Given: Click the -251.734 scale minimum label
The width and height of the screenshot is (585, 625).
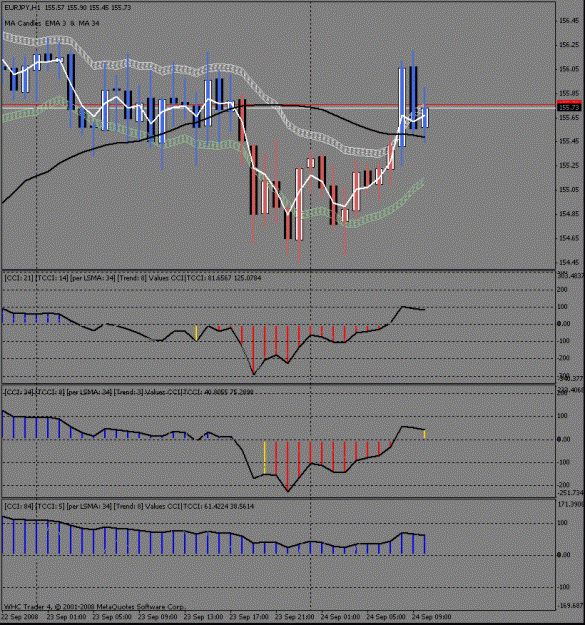Looking at the screenshot, I should coord(570,493).
